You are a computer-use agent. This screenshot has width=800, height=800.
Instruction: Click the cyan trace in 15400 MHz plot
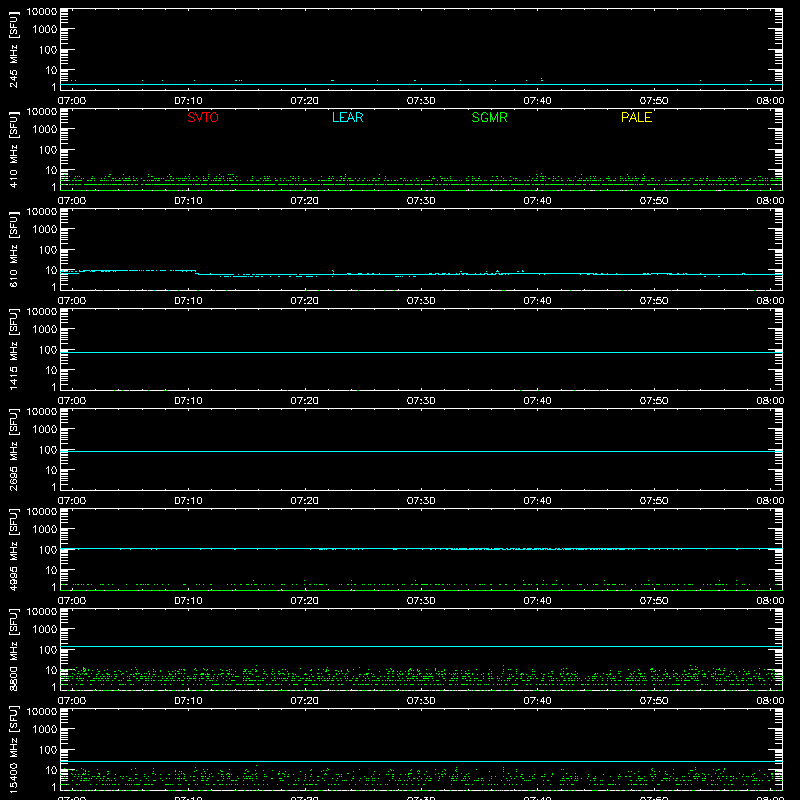click(x=421, y=762)
